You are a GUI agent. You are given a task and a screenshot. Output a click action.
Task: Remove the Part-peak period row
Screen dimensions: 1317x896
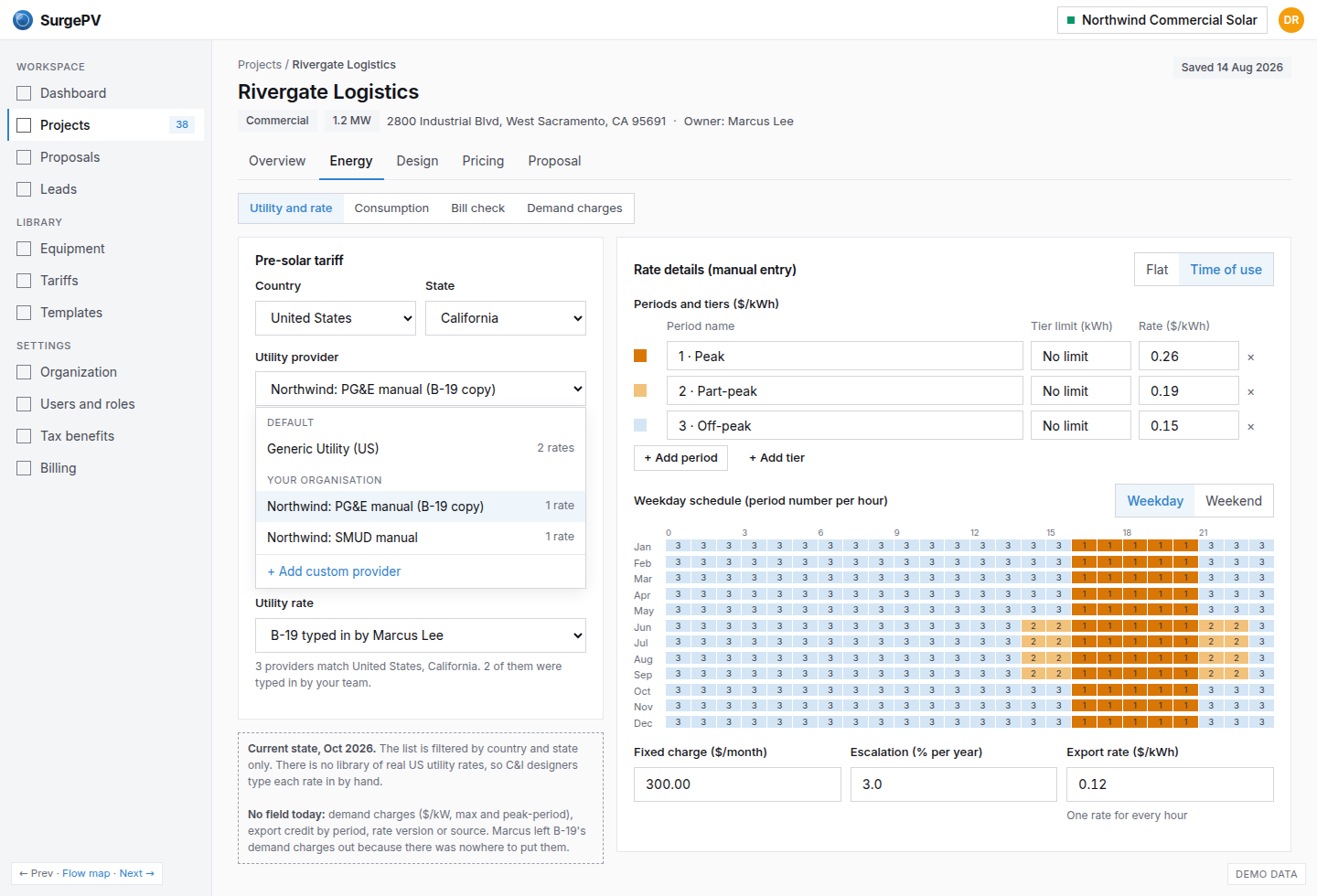[x=1251, y=392]
